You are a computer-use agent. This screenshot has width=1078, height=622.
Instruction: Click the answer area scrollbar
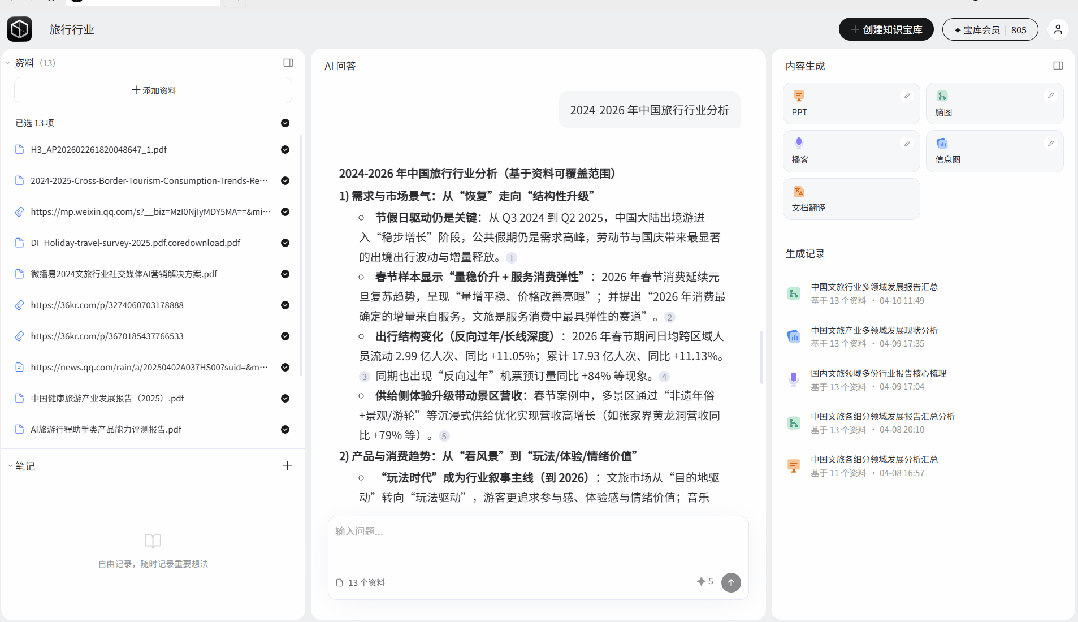click(761, 357)
